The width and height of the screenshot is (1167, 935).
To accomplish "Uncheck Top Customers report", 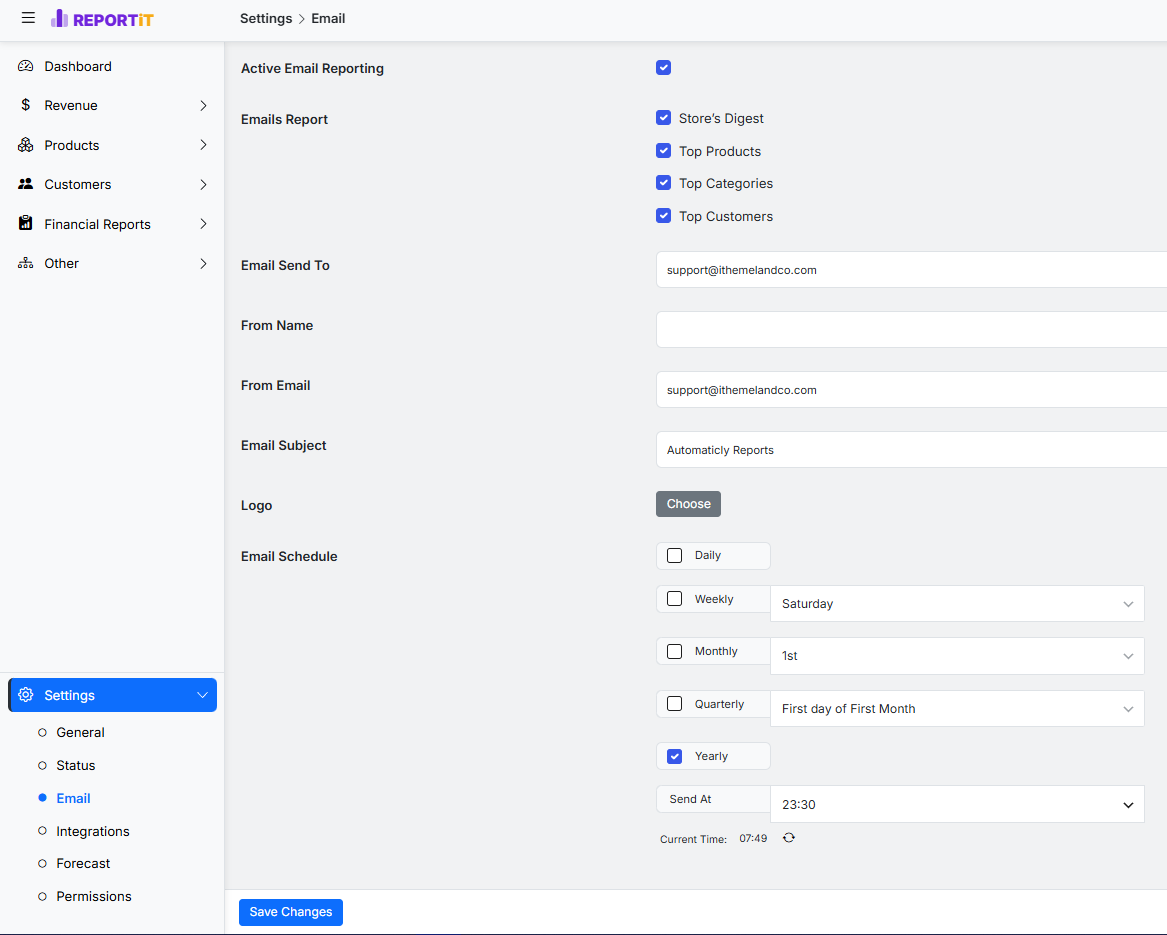I will 663,216.
